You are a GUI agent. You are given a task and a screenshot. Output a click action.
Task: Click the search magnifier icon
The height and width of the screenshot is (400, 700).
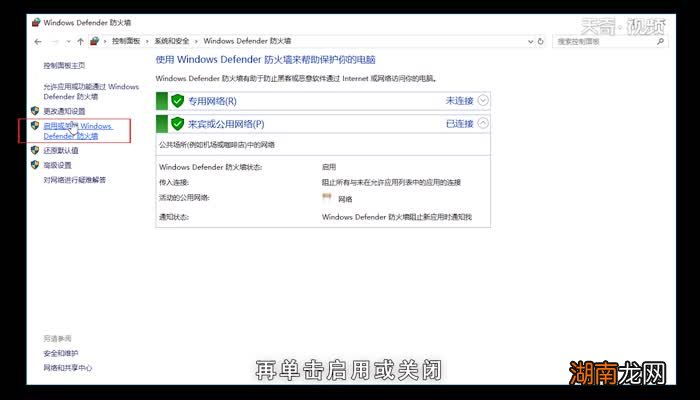point(661,42)
